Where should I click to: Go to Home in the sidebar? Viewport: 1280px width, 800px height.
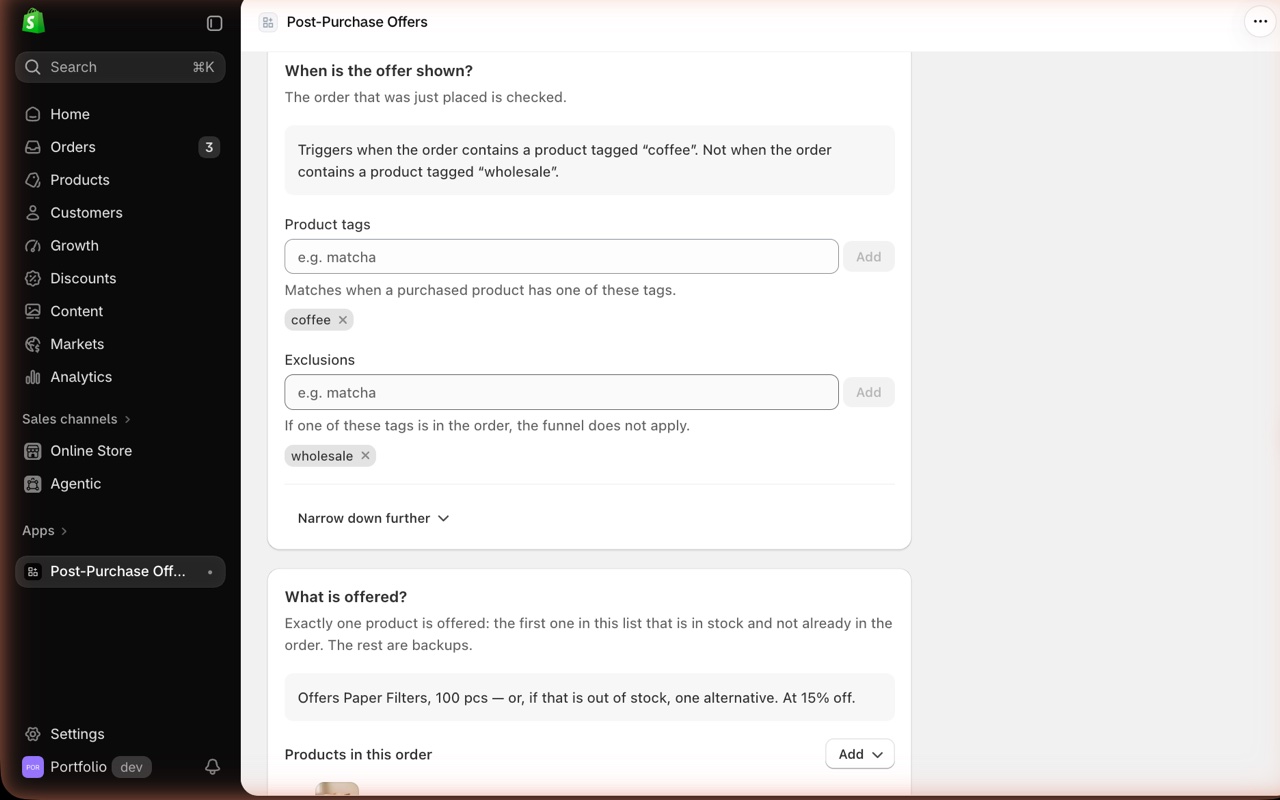click(120, 114)
